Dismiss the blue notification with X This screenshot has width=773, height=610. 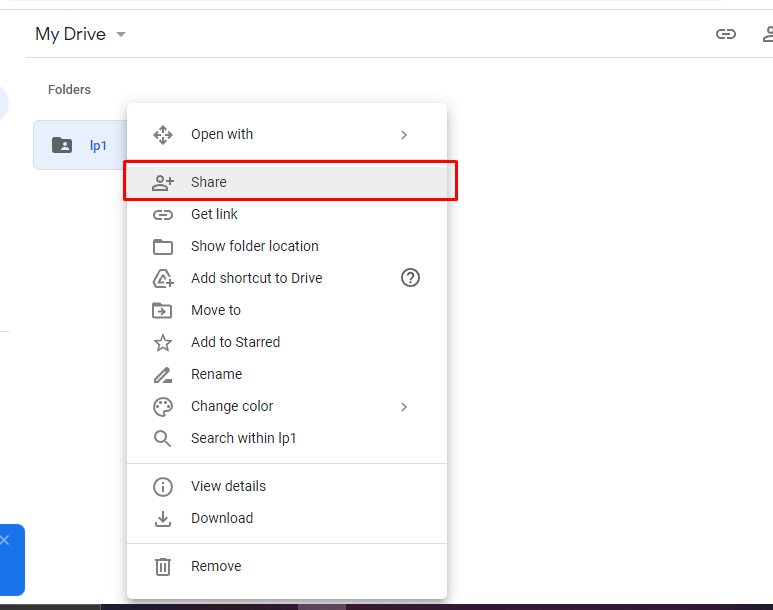coord(5,540)
